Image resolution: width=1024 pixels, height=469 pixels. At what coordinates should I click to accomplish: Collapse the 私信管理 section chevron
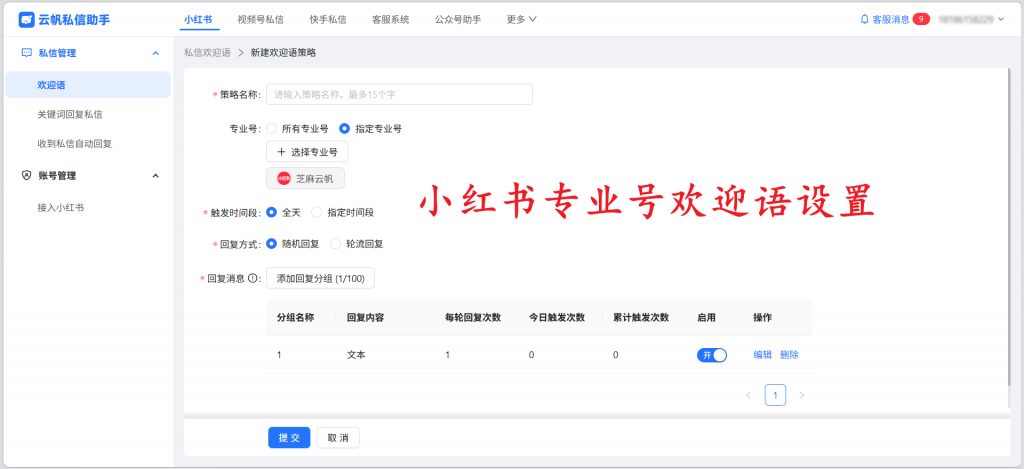(155, 53)
